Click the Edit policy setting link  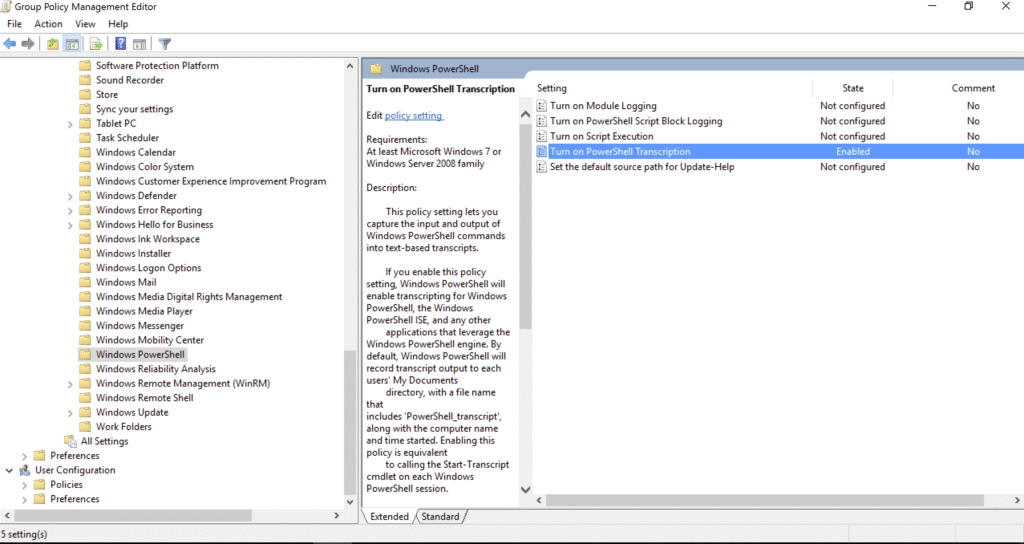[x=414, y=116]
